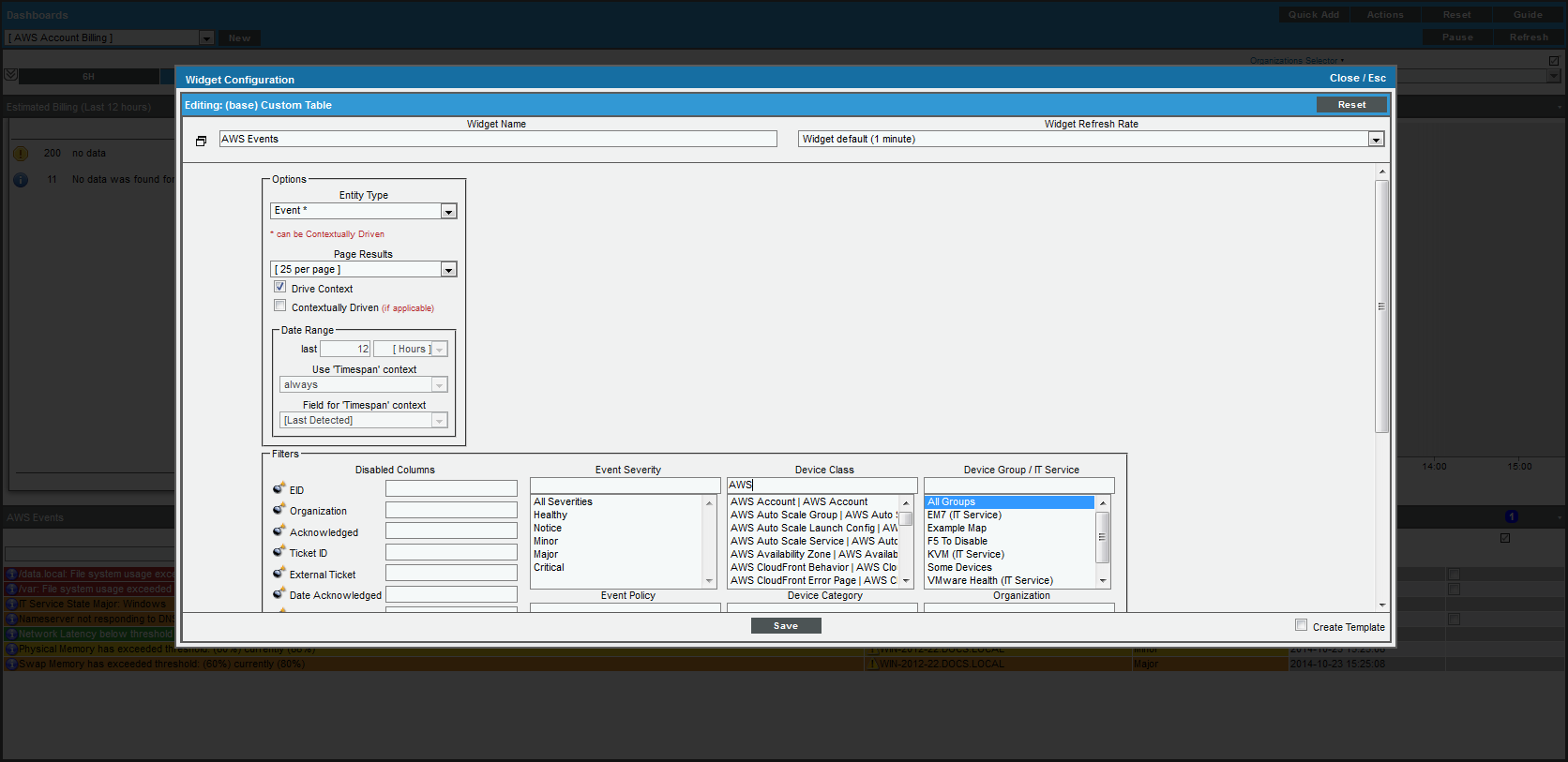Screen dimensions: 1568x762
Task: Click the Device Class list scrollbar
Action: pos(906,519)
